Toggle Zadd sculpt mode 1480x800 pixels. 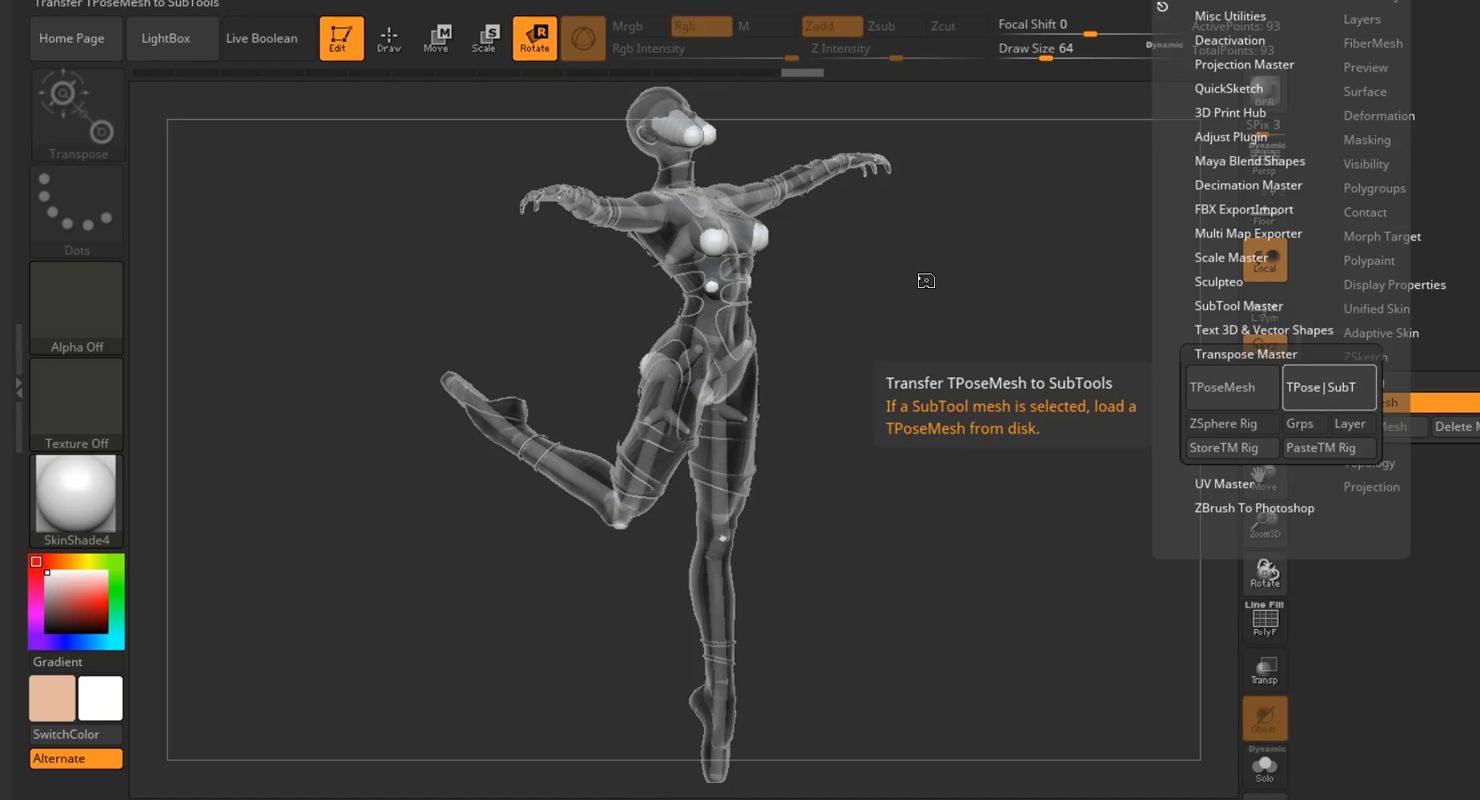pos(832,26)
